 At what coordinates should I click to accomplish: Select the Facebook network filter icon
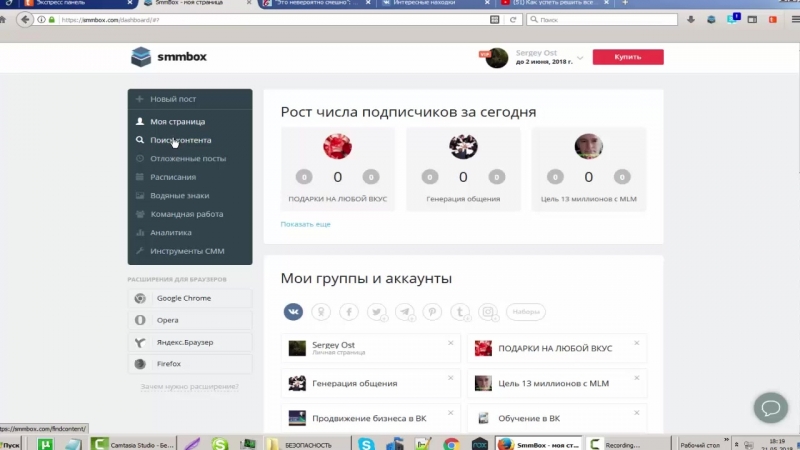(x=349, y=312)
